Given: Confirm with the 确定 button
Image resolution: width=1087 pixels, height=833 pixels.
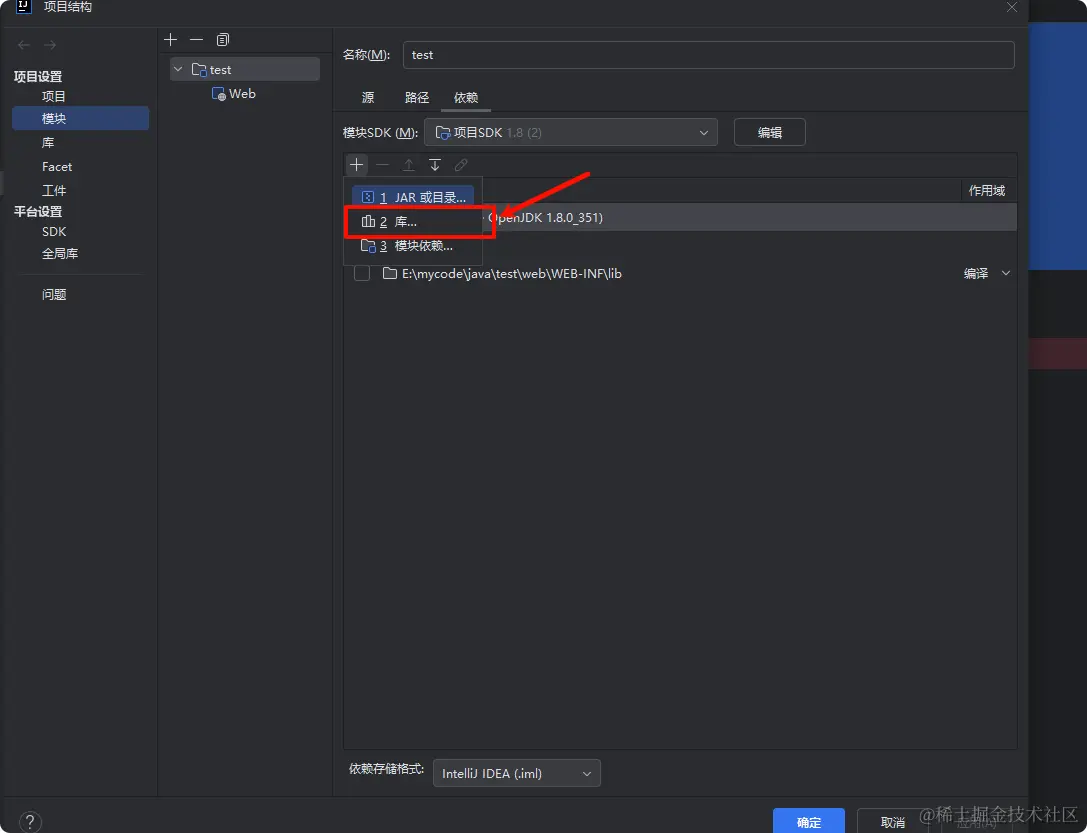Looking at the screenshot, I should click(809, 822).
